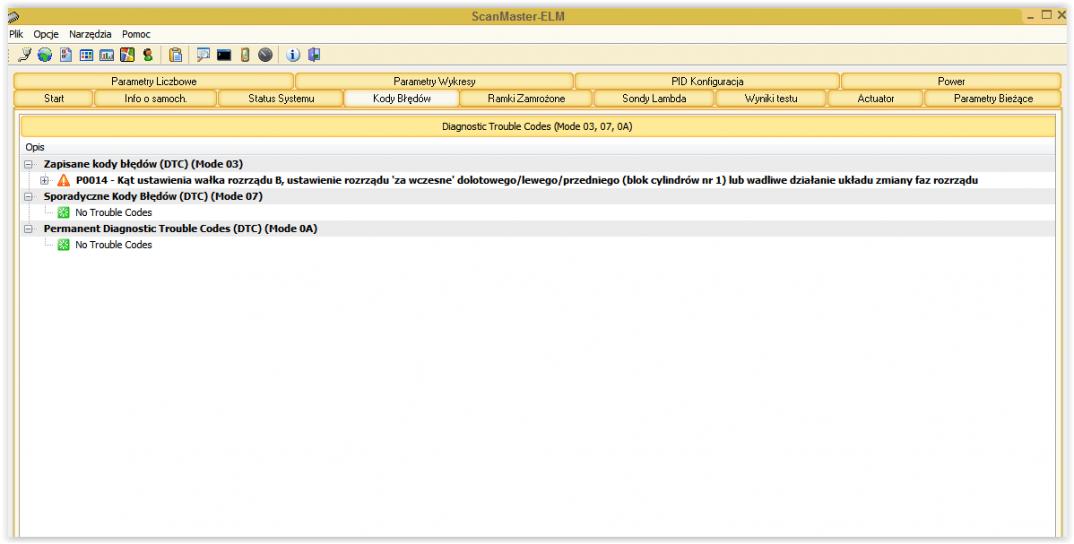The height and width of the screenshot is (544, 1074).
Task: Switch to Parametry Liczbowe tab
Action: (153, 81)
